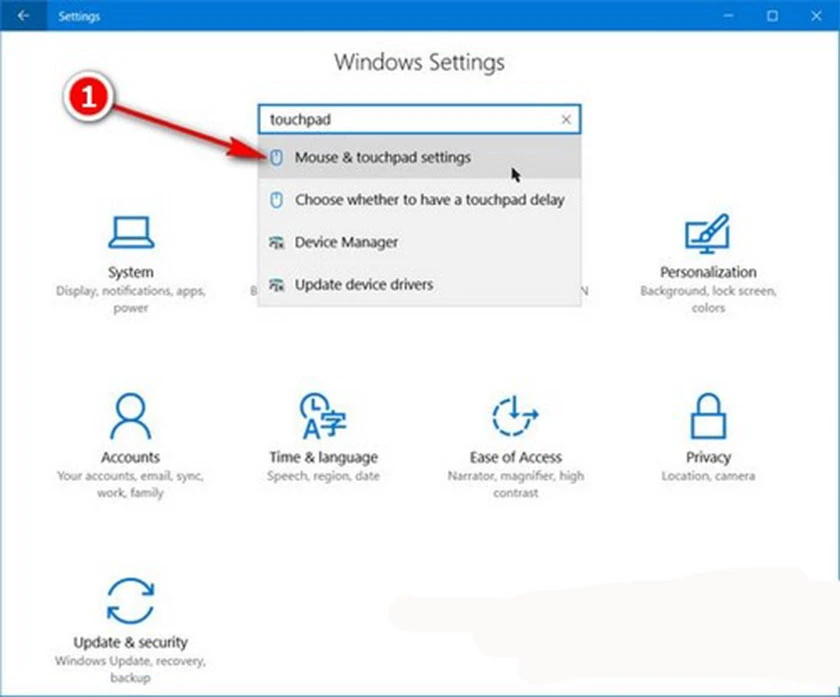Close the Settings window
This screenshot has width=840, height=697.
816,16
